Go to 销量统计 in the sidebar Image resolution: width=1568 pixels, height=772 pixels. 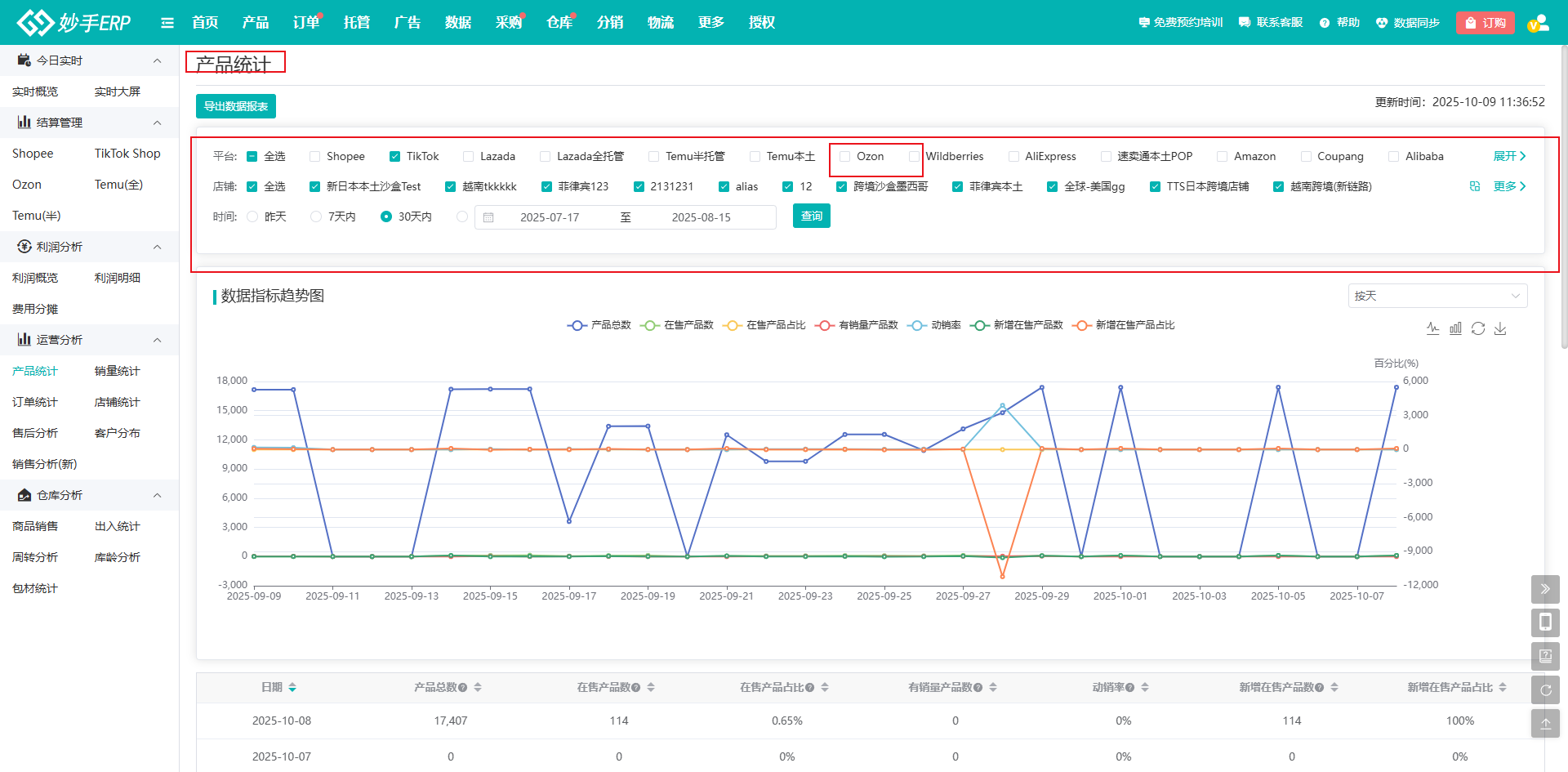pyautogui.click(x=117, y=371)
